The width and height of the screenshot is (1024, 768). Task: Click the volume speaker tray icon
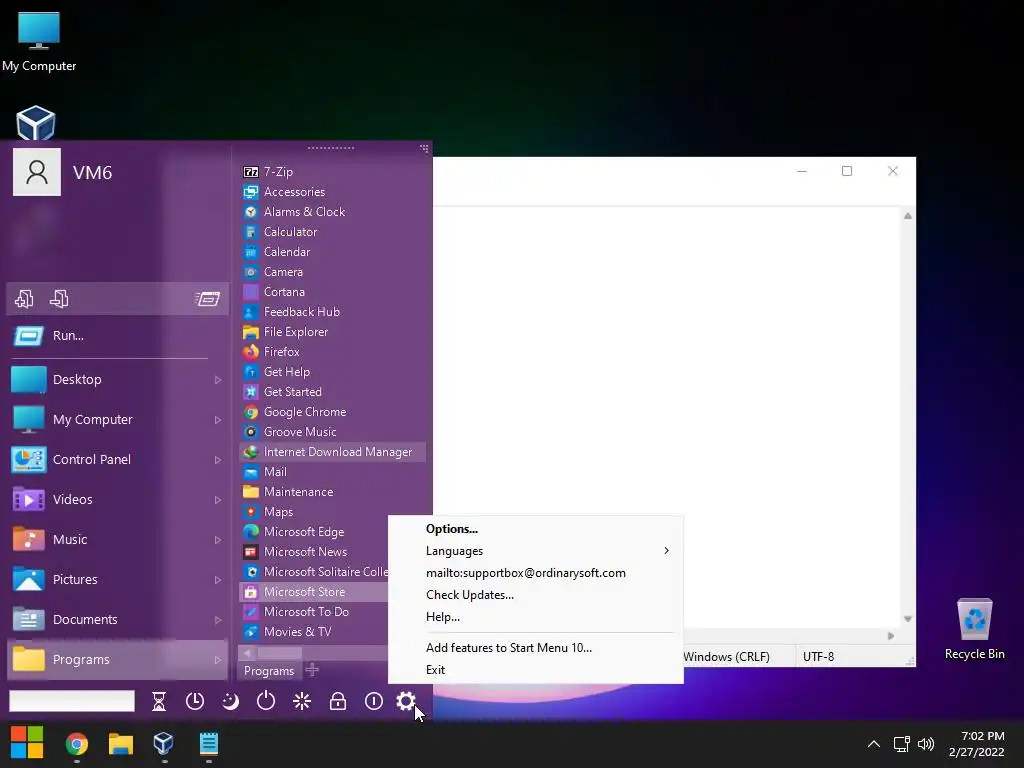926,744
